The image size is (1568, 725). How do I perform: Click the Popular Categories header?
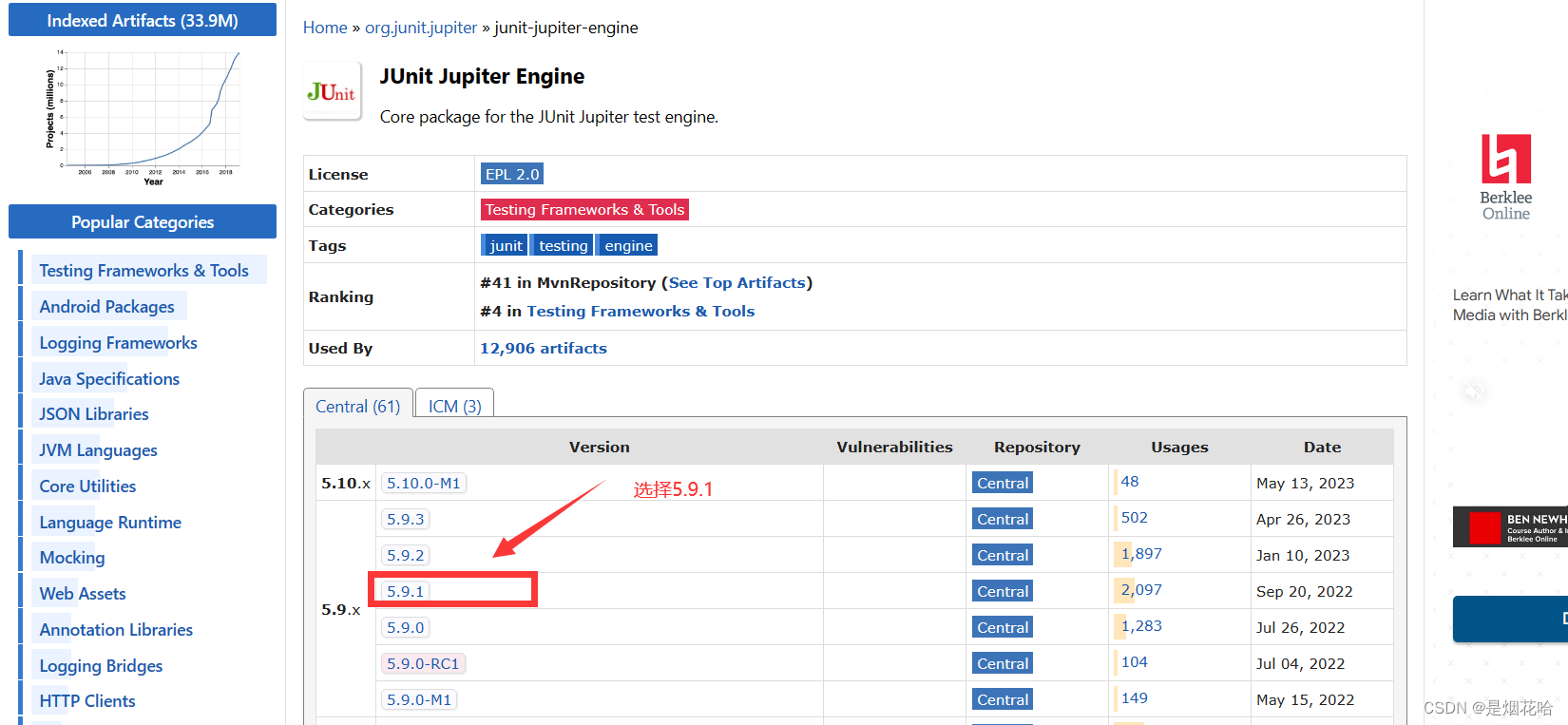click(143, 221)
